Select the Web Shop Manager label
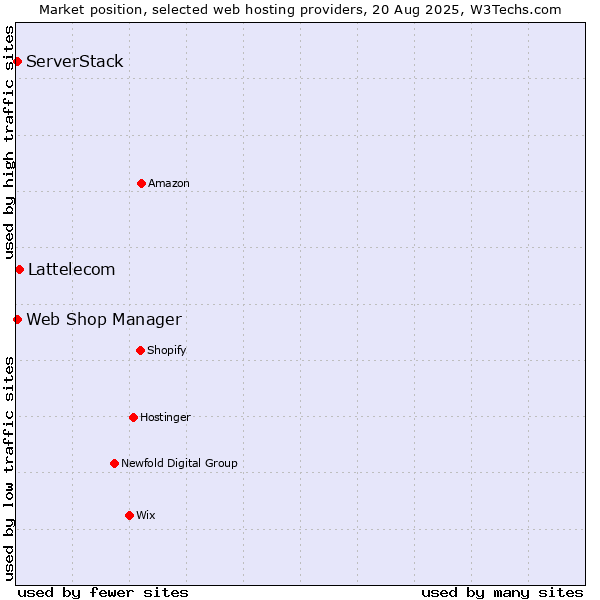The image size is (600, 600). pos(104,320)
